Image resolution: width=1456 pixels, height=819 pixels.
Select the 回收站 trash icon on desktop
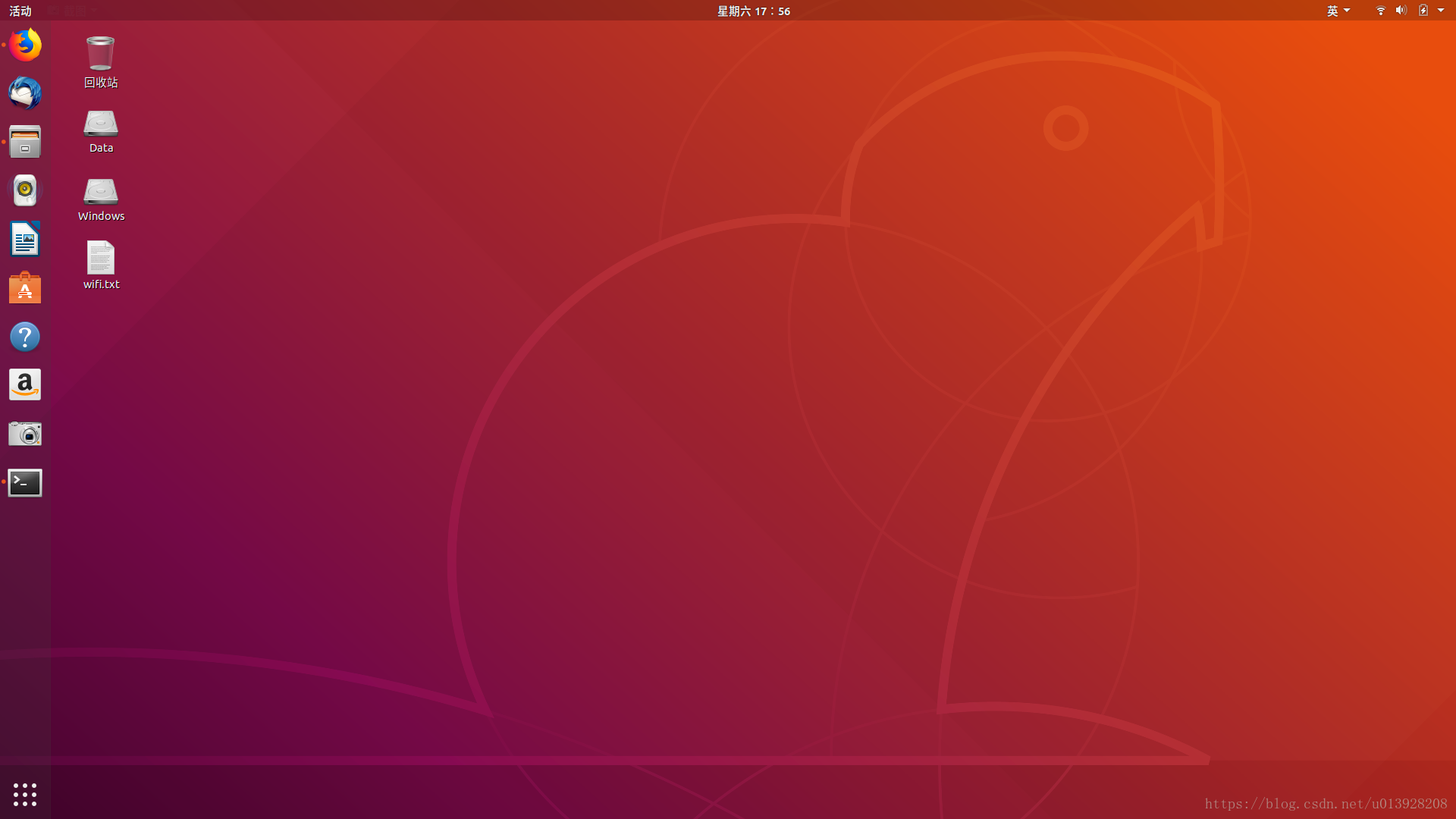point(100,53)
